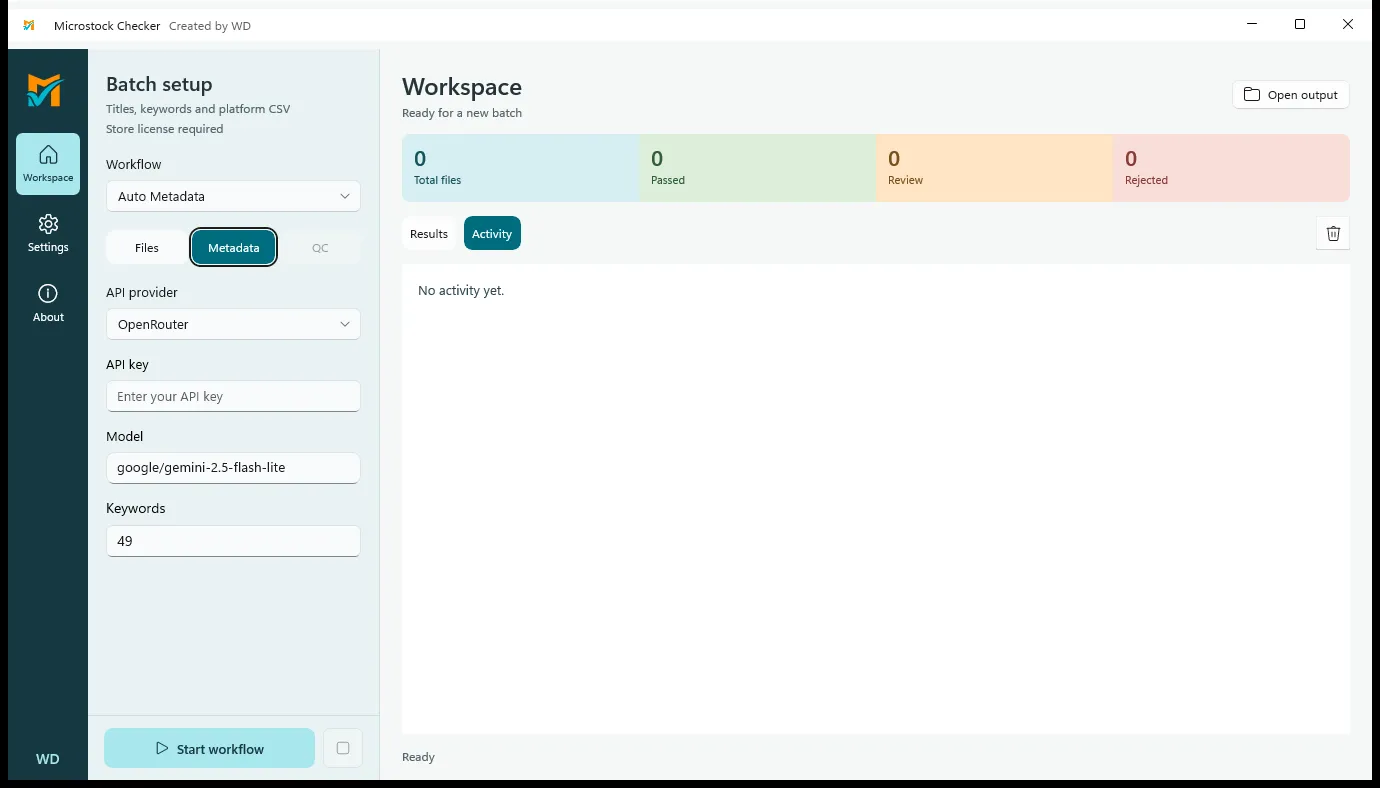Select the Activity tab

(x=492, y=233)
